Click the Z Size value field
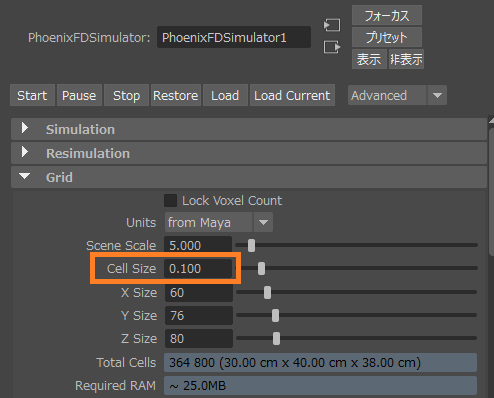This screenshot has width=494, height=398. point(199,338)
